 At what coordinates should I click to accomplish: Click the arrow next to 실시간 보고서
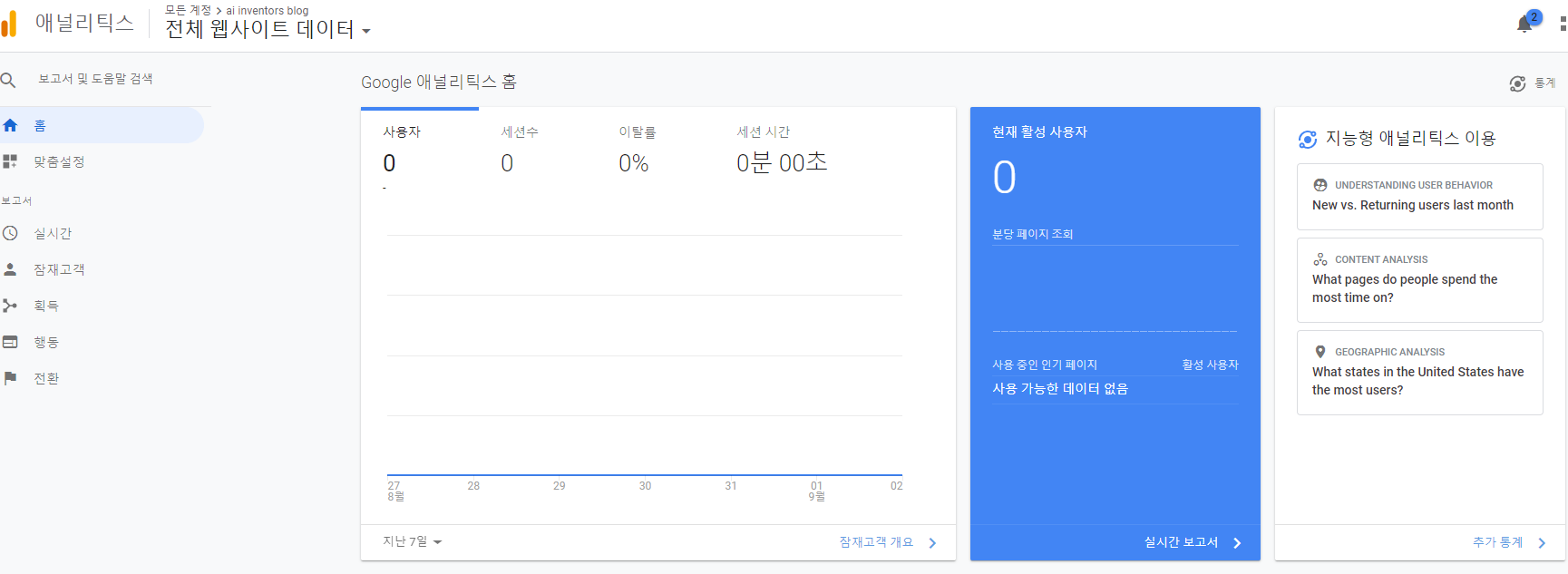1237,543
